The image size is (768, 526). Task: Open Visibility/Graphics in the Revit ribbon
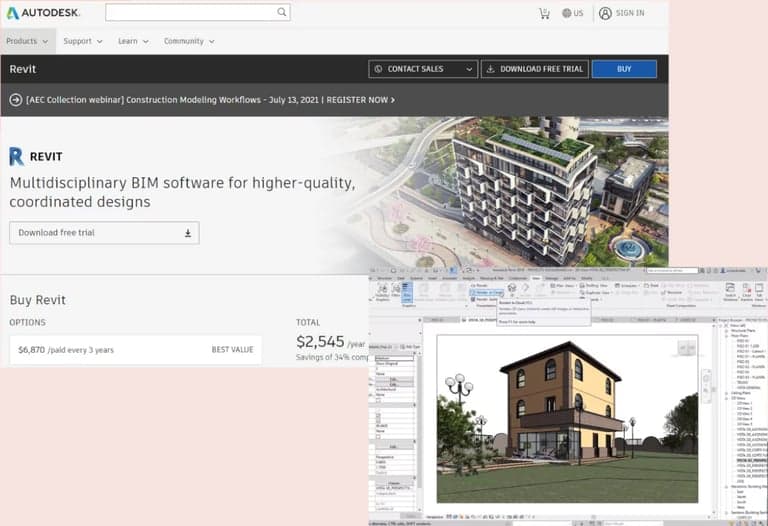383,291
